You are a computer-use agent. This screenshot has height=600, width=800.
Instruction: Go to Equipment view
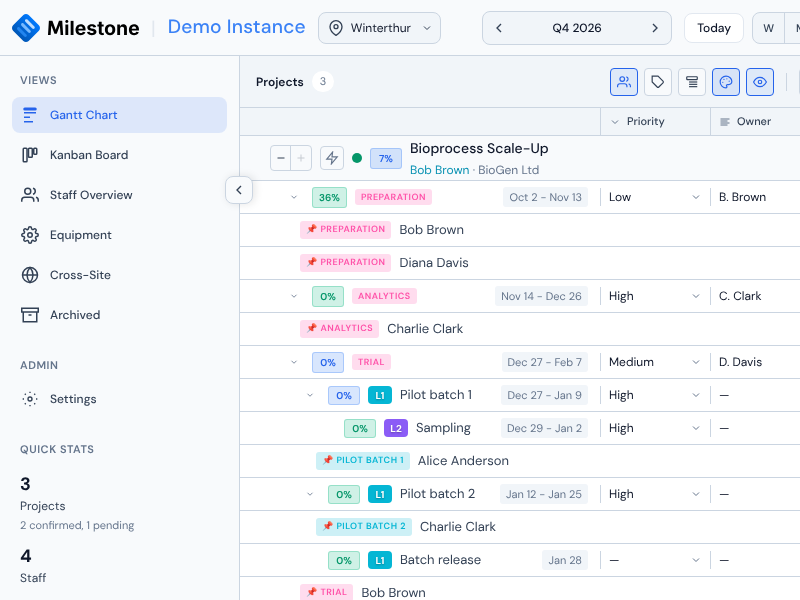tap(119, 235)
